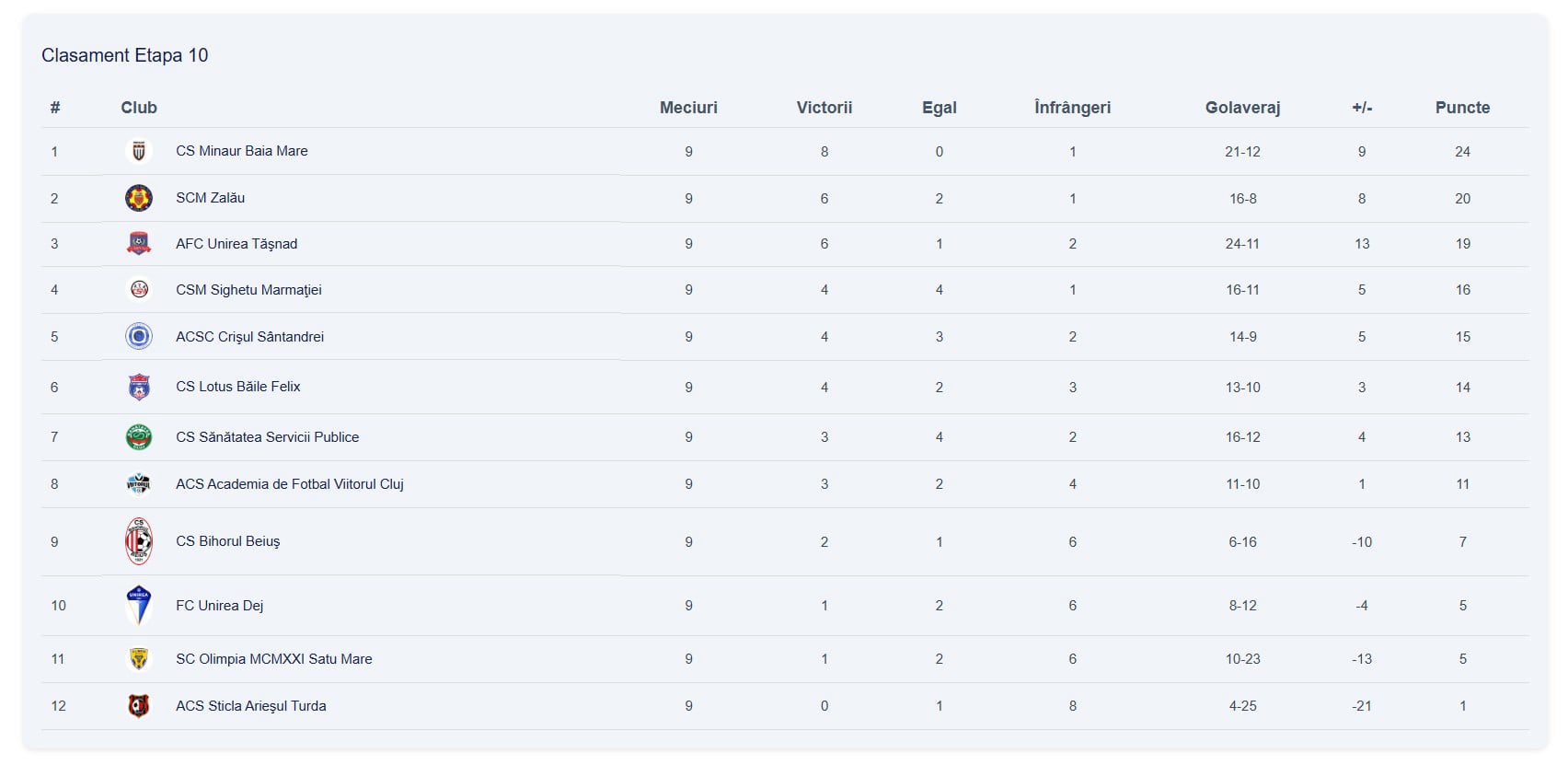Image resolution: width=1568 pixels, height=765 pixels.
Task: Click the Puncte column header
Action: (x=1462, y=108)
